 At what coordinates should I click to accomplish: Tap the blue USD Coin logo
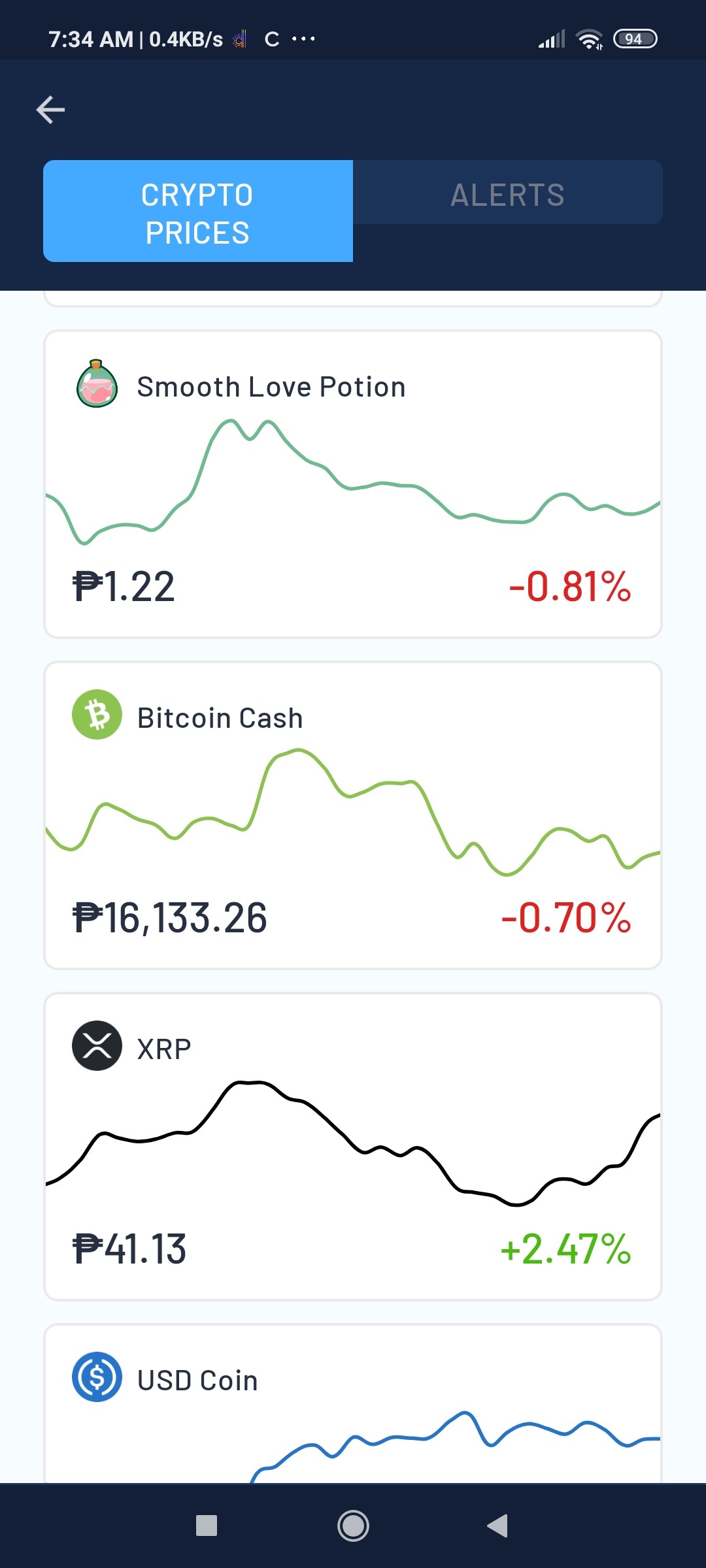tap(97, 1377)
